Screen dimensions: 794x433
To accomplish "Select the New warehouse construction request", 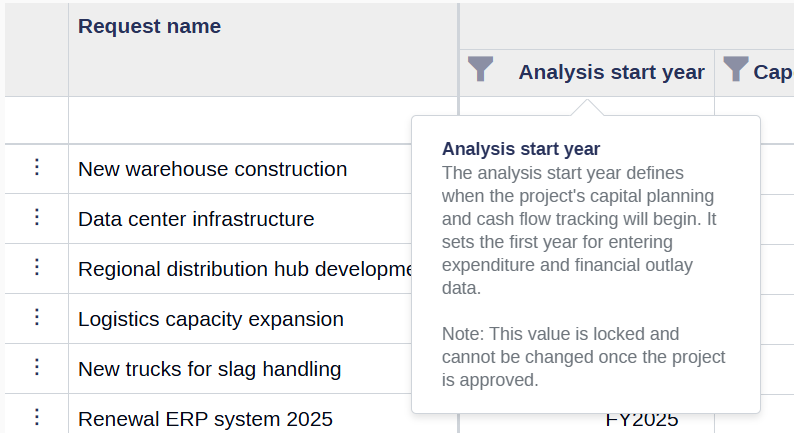I will [213, 169].
